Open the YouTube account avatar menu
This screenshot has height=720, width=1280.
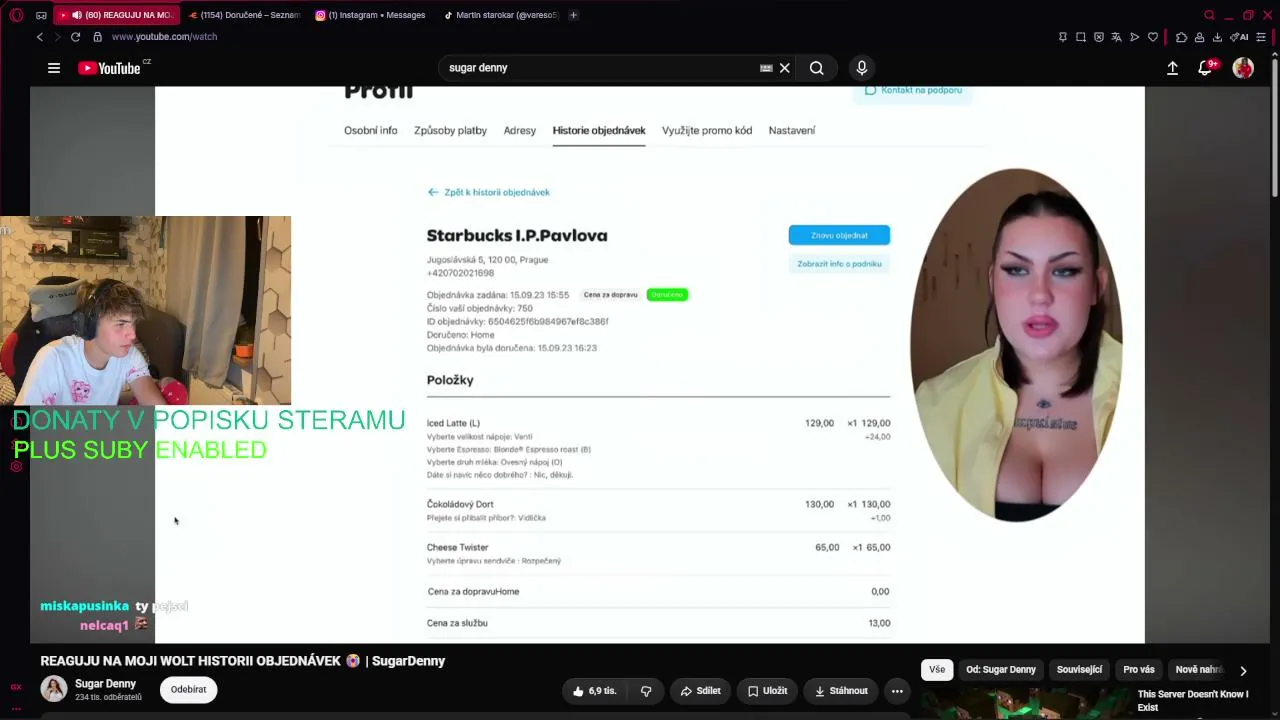1243,68
